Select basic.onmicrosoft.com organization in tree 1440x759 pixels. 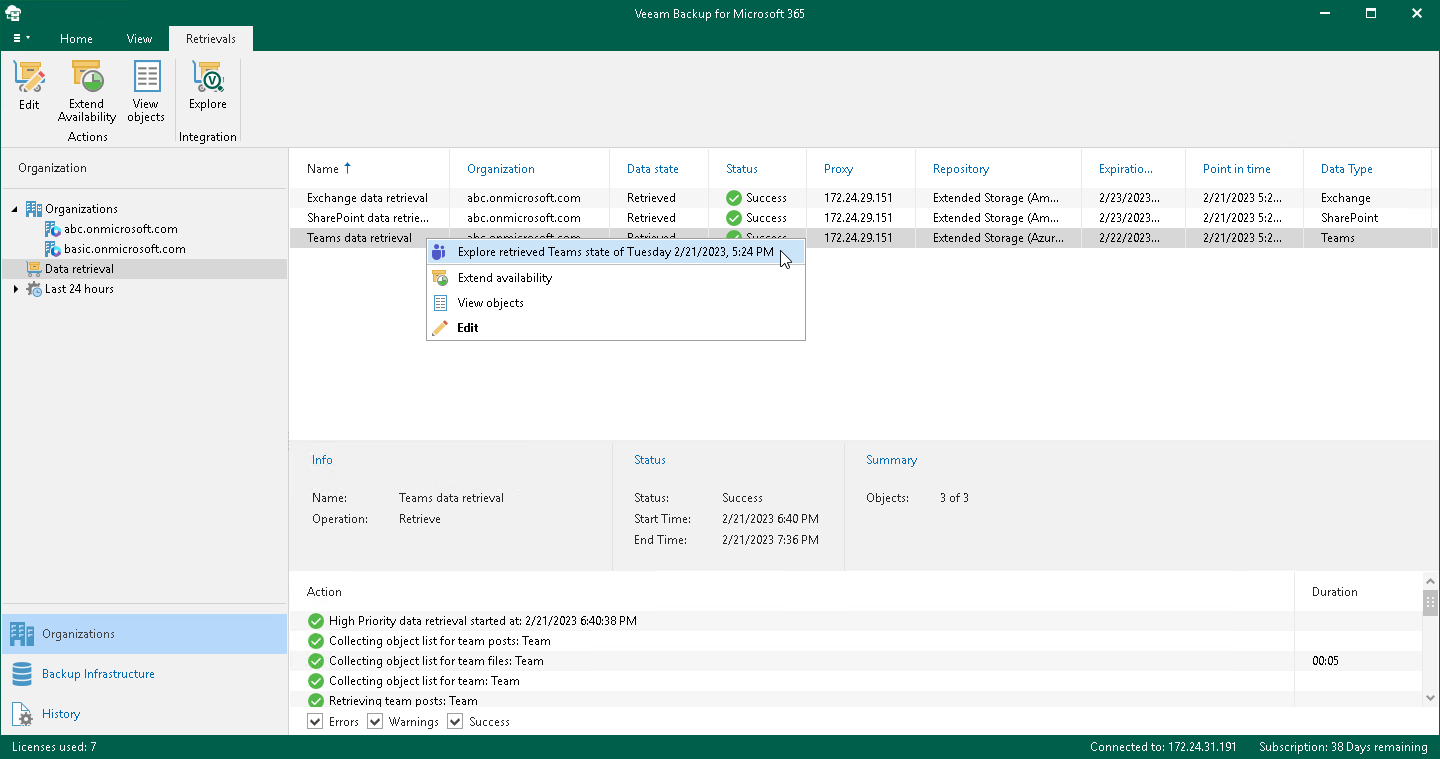pyautogui.click(x=124, y=249)
